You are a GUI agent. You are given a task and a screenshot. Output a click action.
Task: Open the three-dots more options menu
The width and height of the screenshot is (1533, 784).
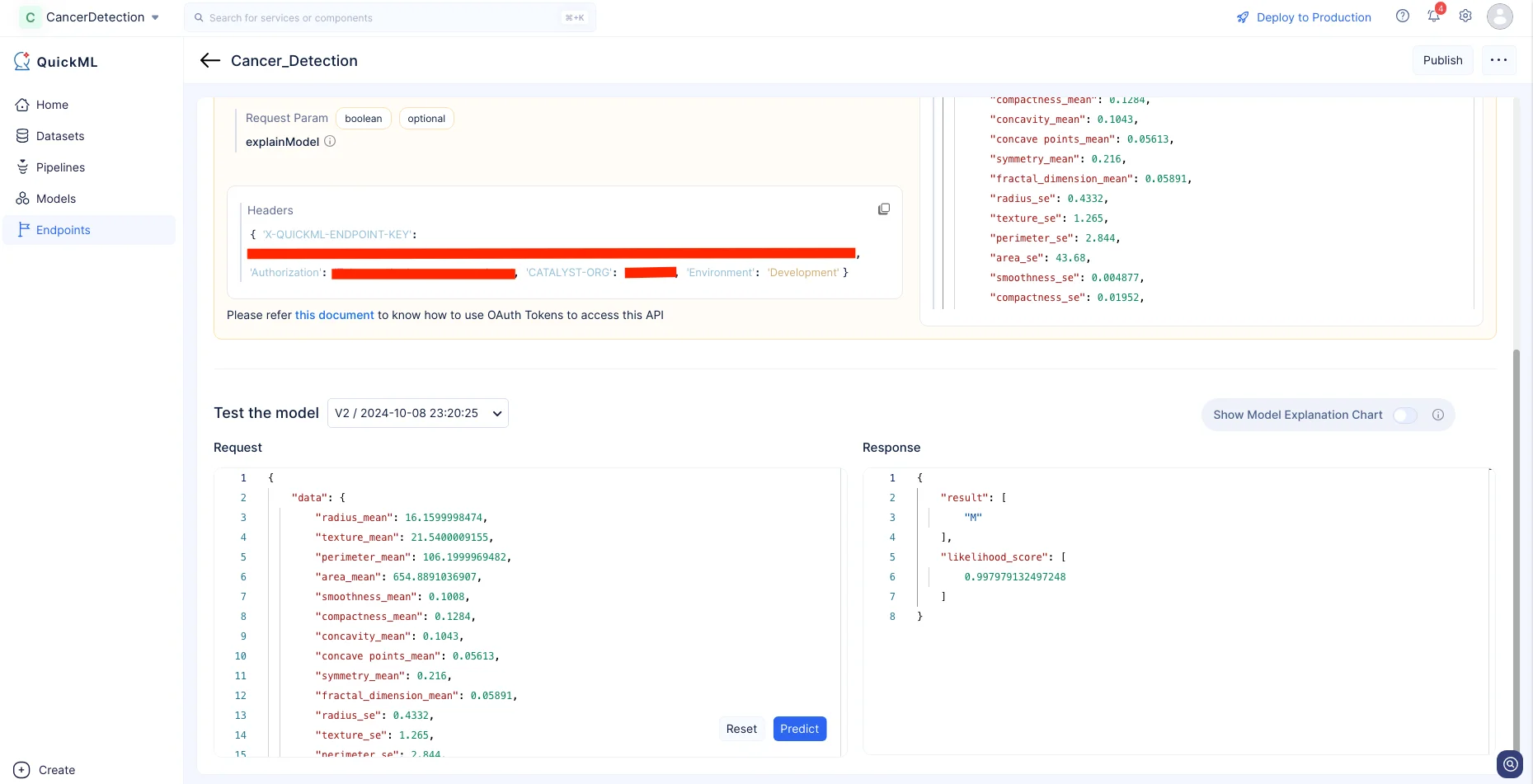pos(1498,60)
